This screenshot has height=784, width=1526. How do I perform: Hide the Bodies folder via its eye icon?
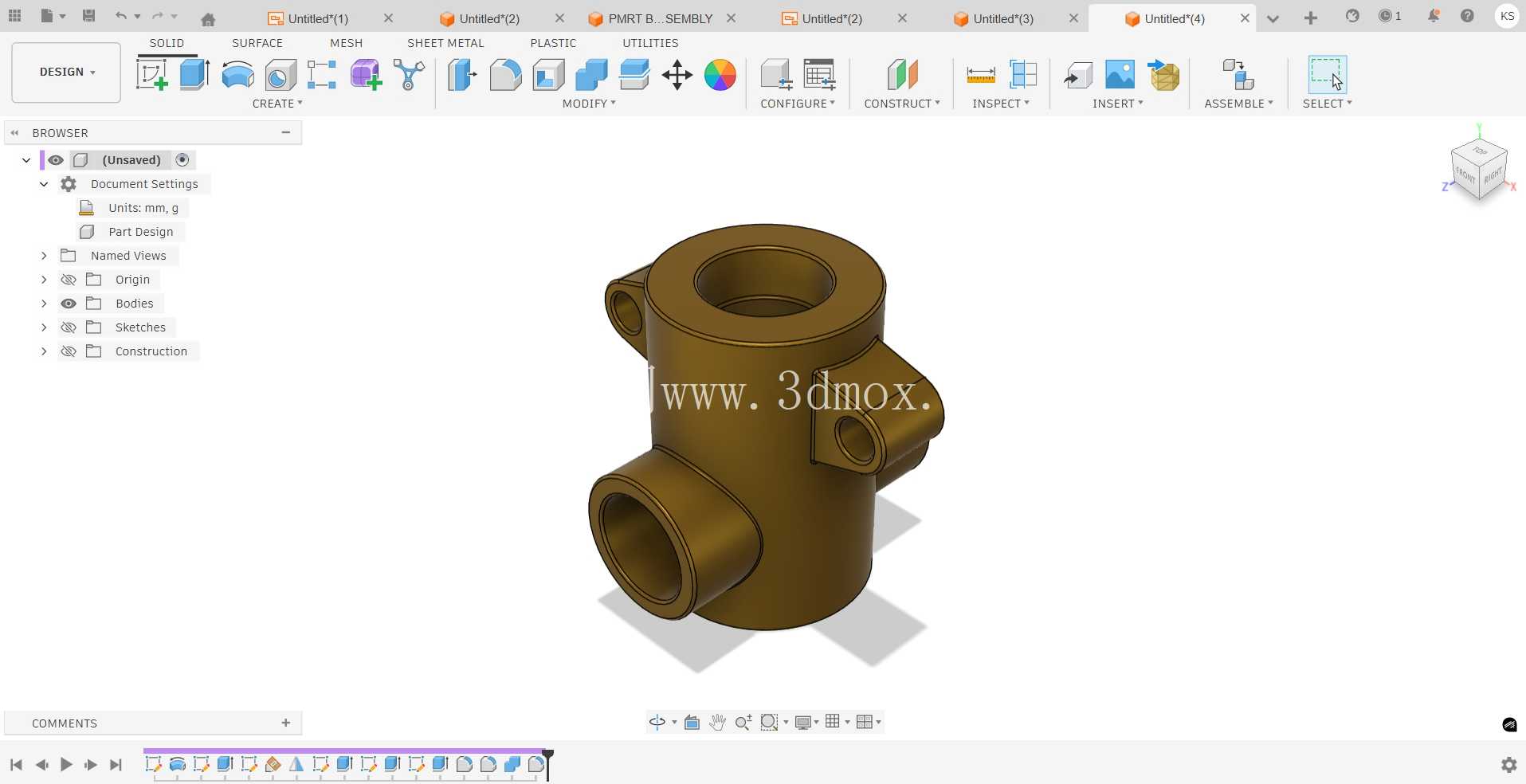(69, 304)
